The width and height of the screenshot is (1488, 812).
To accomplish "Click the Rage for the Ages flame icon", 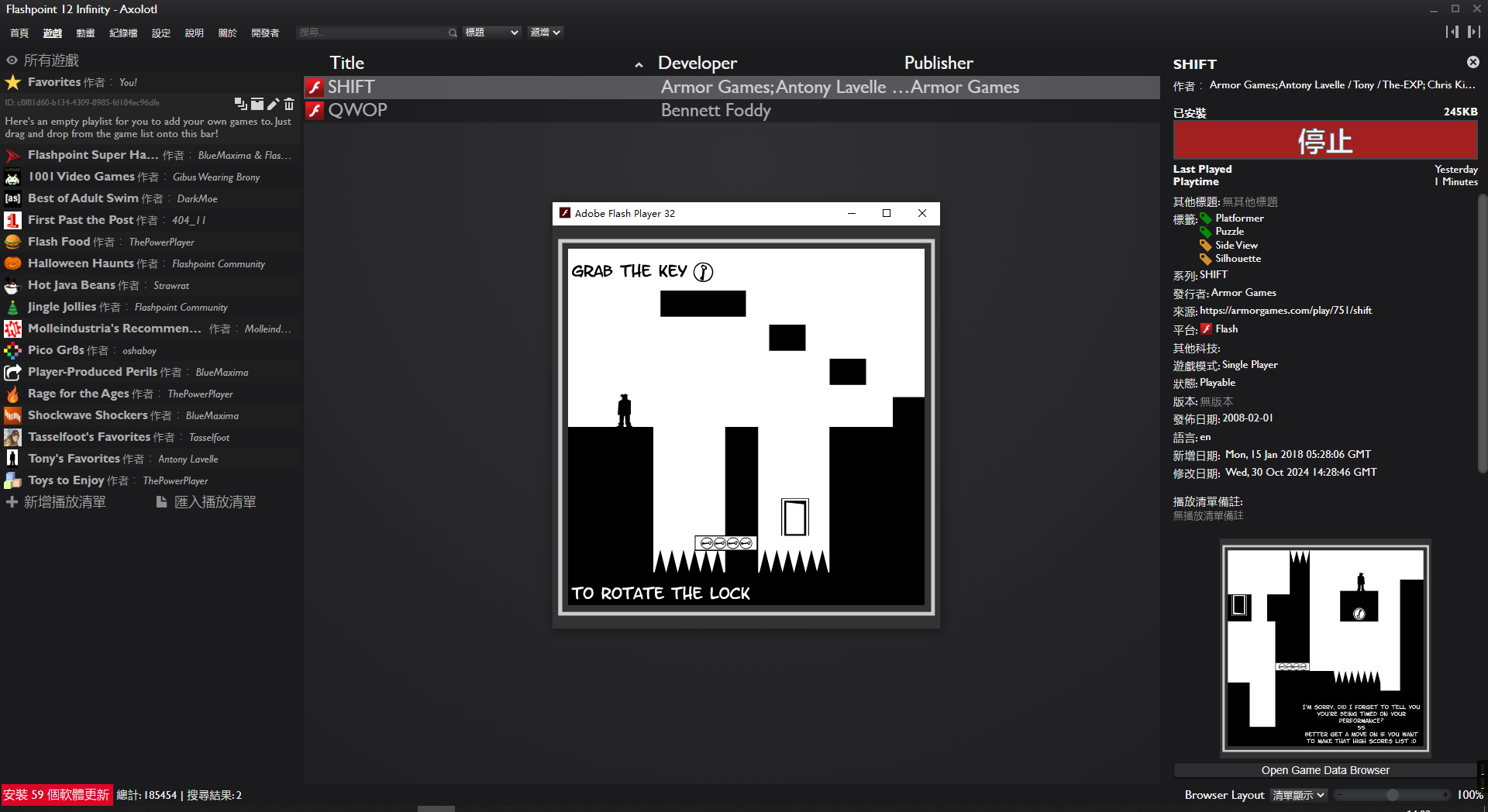I will [x=13, y=394].
